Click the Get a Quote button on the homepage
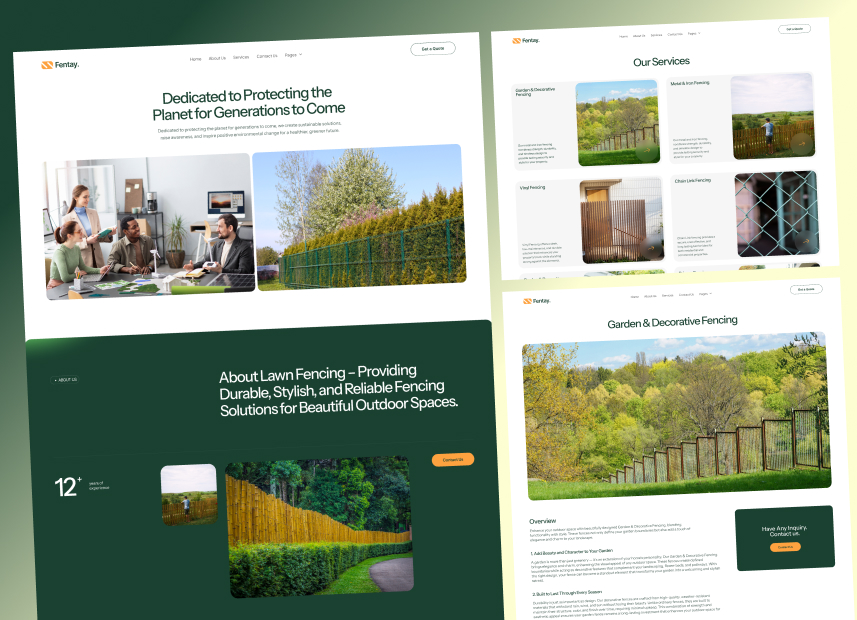The image size is (857, 620). point(432,47)
